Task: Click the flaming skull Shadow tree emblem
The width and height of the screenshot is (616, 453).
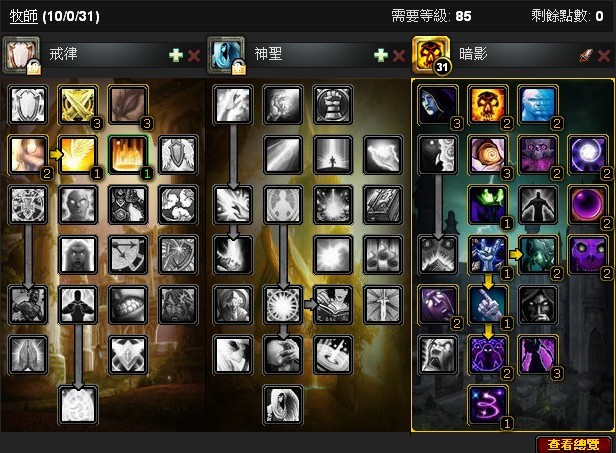Action: [x=431, y=54]
